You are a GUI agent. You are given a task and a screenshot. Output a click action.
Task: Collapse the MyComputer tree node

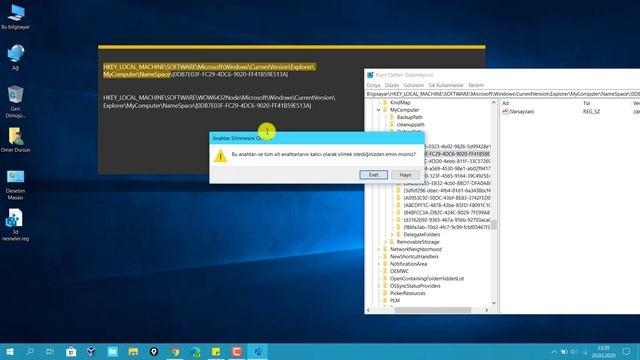coord(378,110)
